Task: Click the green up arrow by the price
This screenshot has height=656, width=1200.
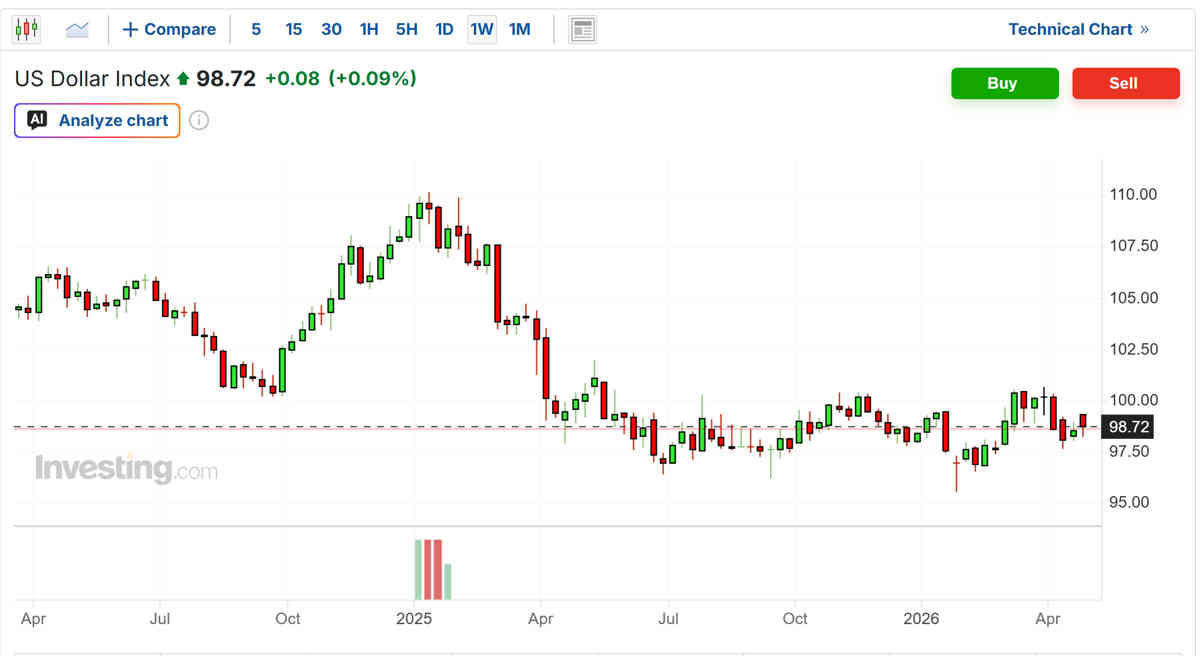Action: [x=183, y=79]
